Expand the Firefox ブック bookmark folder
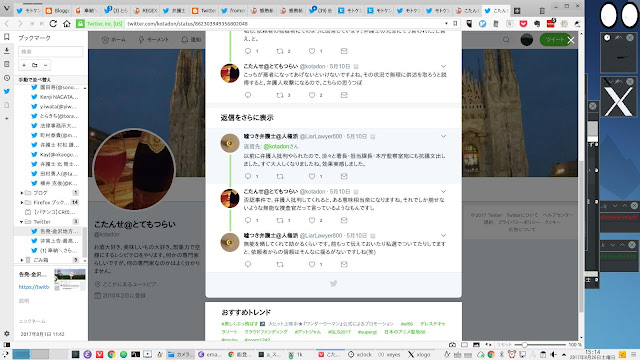Screen dimensions: 640x360 [x=22, y=202]
